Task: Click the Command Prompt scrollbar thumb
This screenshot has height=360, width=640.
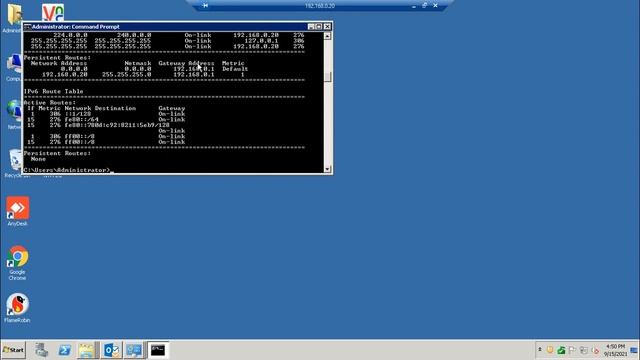Action: [x=327, y=76]
